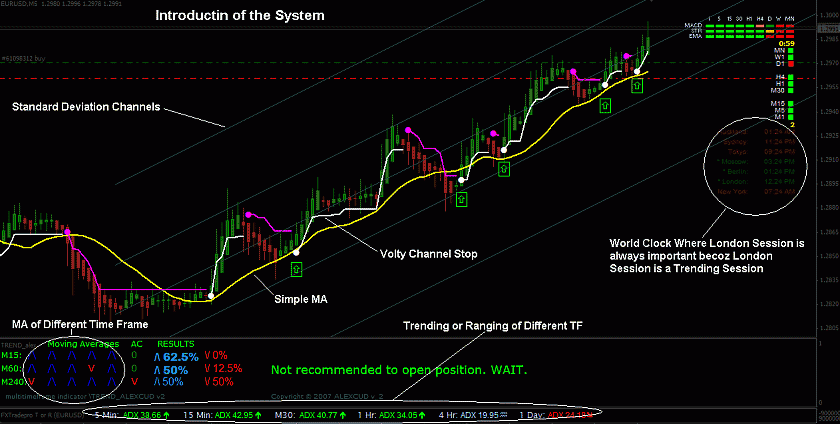The width and height of the screenshot is (840, 424).
Task: Click the EURUSD,M5 chart title text
Action: click(19, 4)
